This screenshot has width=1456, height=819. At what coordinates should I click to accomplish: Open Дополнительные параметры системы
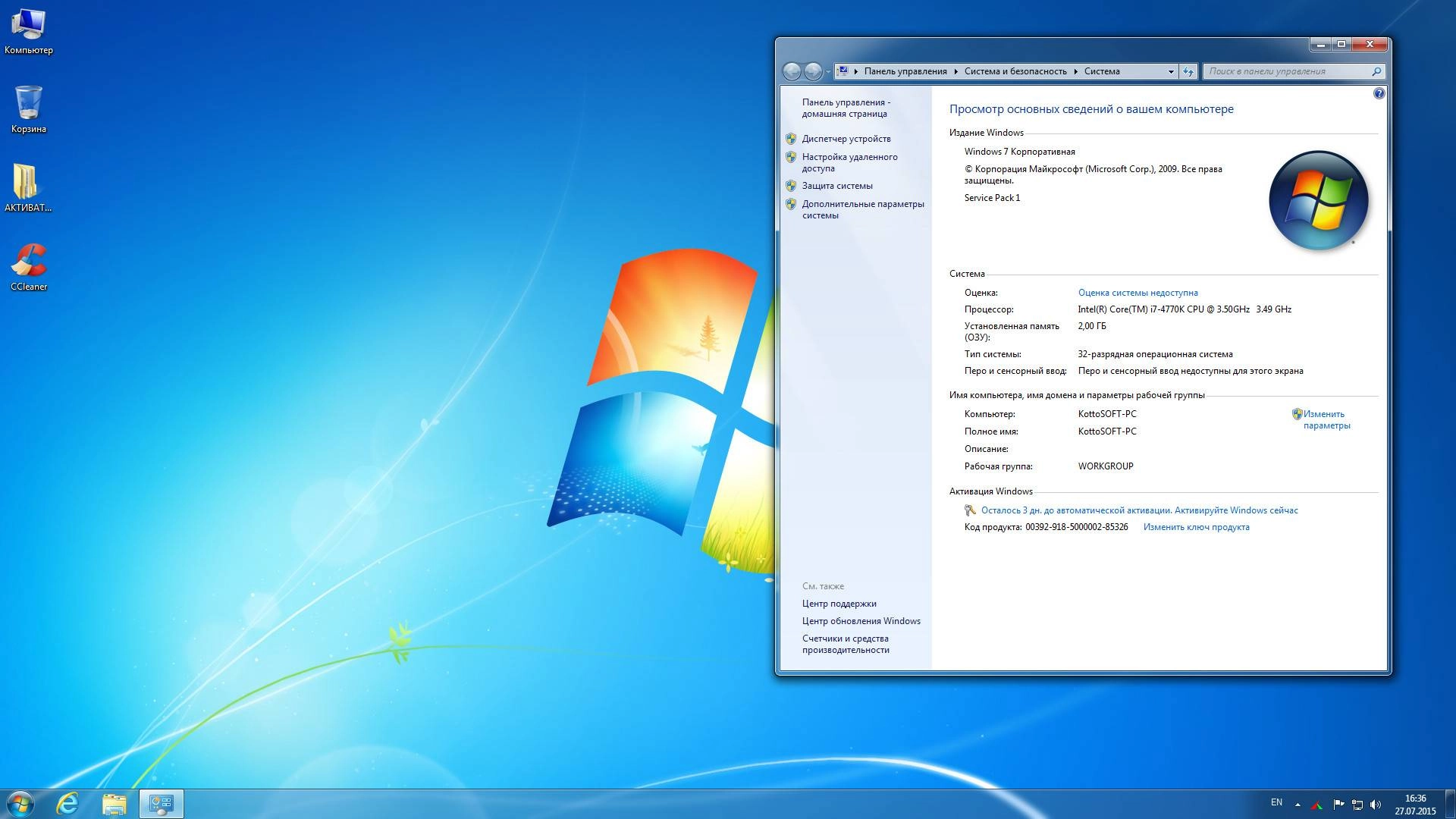pos(863,209)
